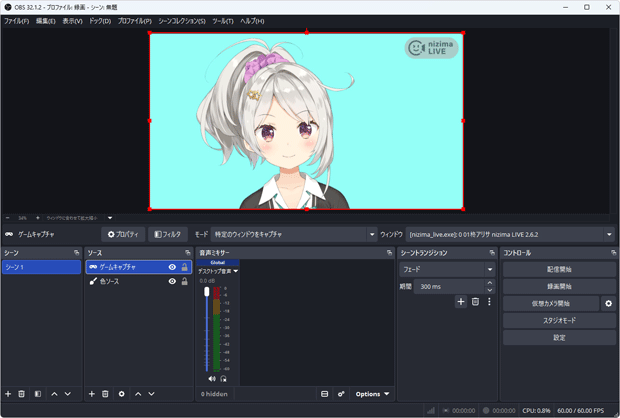Click the 300 ms duration field
The height and width of the screenshot is (418, 620).
[x=449, y=286]
